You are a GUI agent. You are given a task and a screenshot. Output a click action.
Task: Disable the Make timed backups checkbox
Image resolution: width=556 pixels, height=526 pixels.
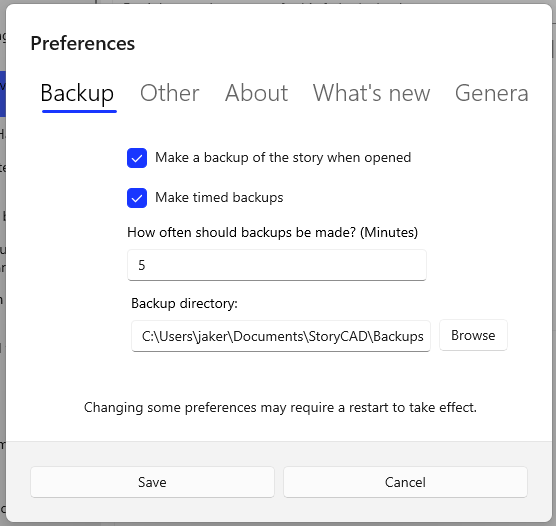pyautogui.click(x=137, y=198)
